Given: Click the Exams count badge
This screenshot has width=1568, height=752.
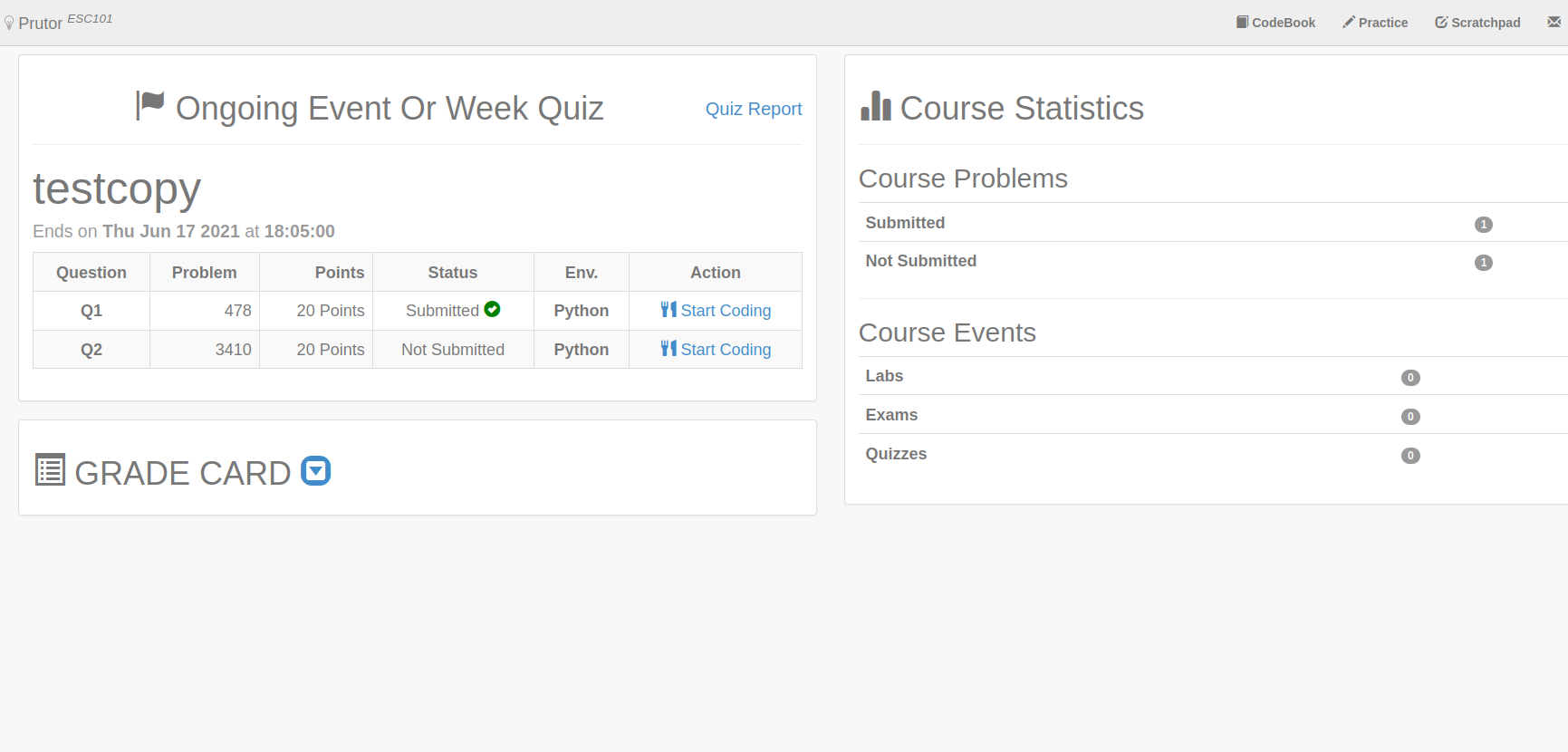Looking at the screenshot, I should pyautogui.click(x=1410, y=417).
